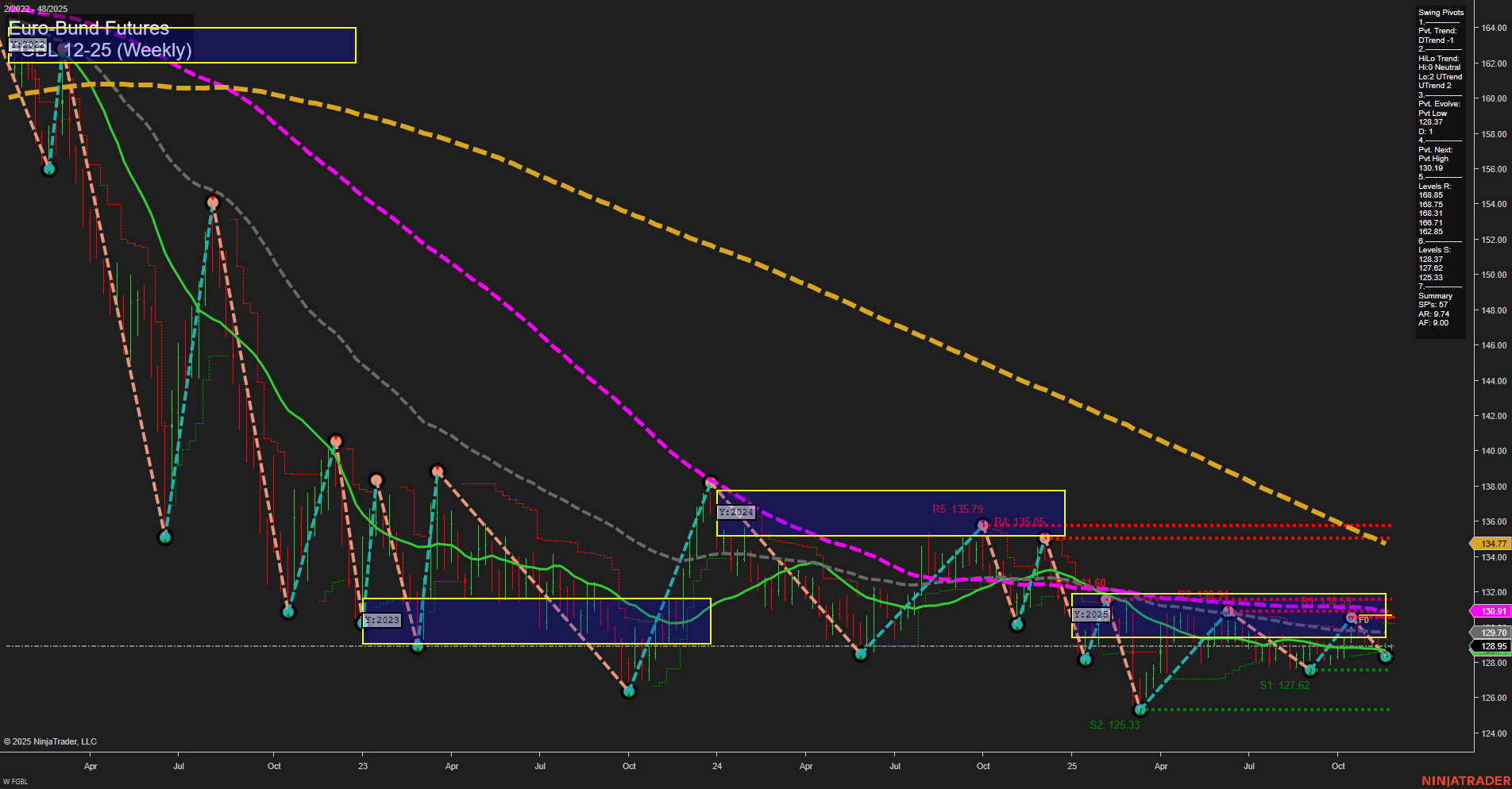Click the 2025 NinjaTrader copyright text
1512x789 pixels.
[51, 741]
